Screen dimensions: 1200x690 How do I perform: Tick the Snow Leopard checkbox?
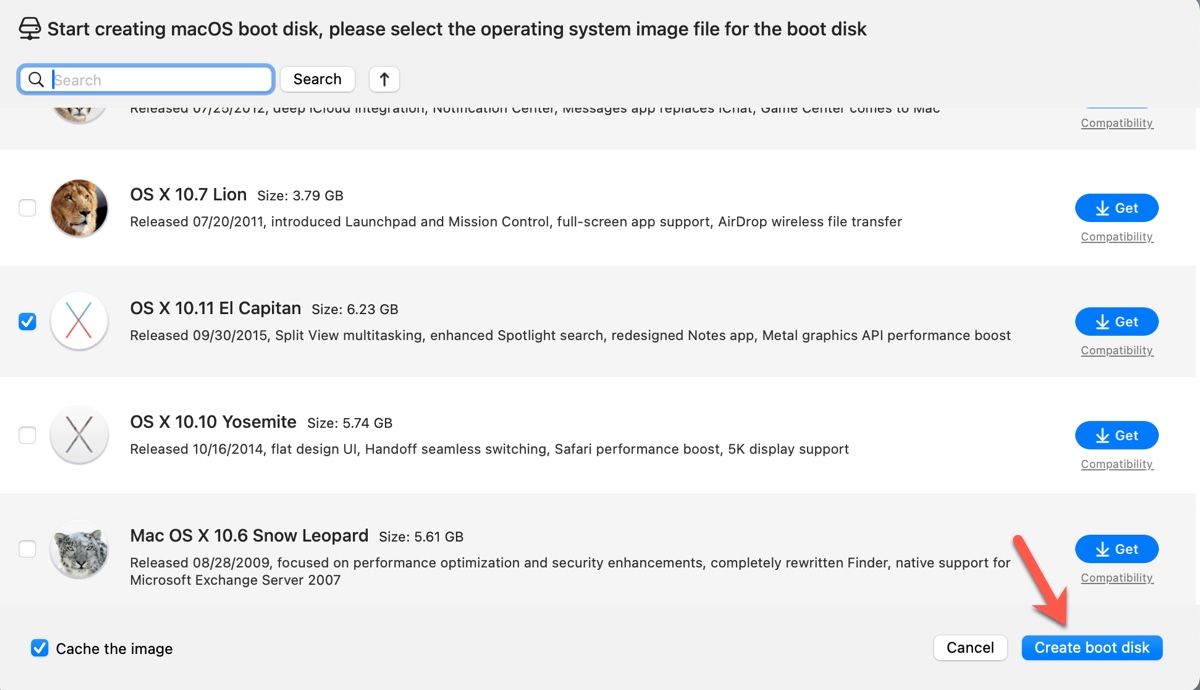pyautogui.click(x=28, y=549)
